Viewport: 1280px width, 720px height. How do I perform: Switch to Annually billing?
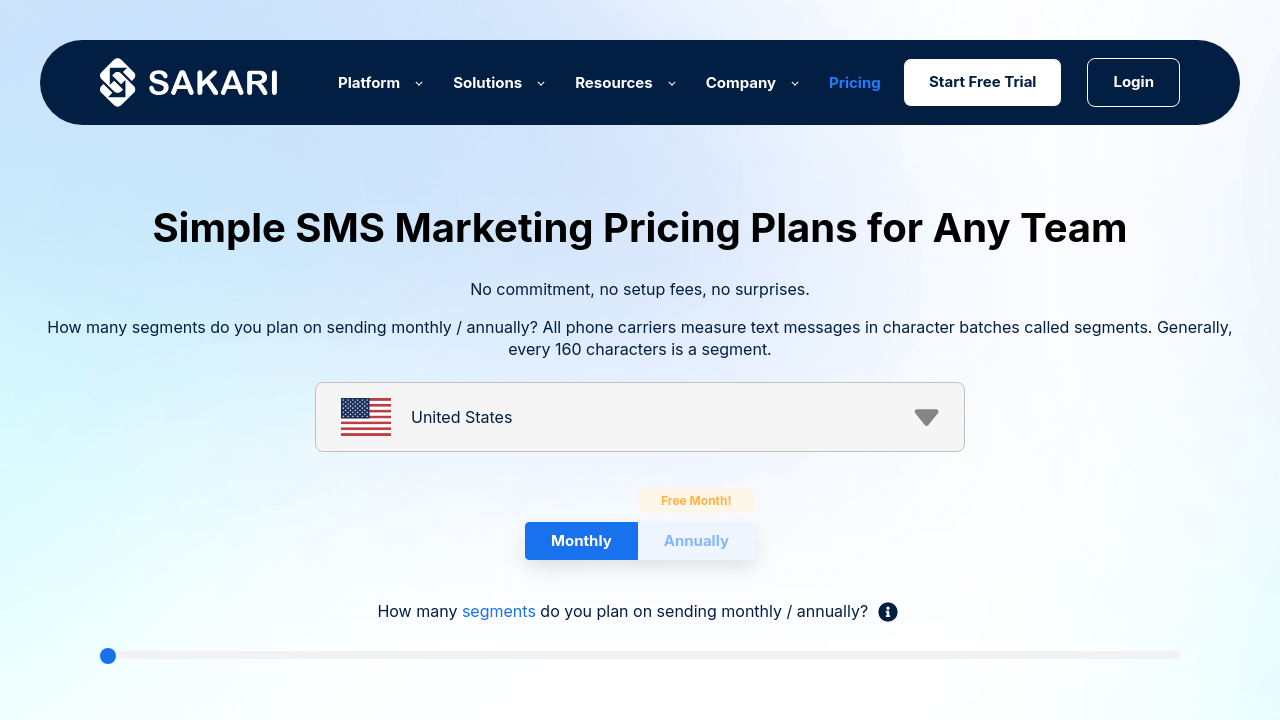pos(696,541)
